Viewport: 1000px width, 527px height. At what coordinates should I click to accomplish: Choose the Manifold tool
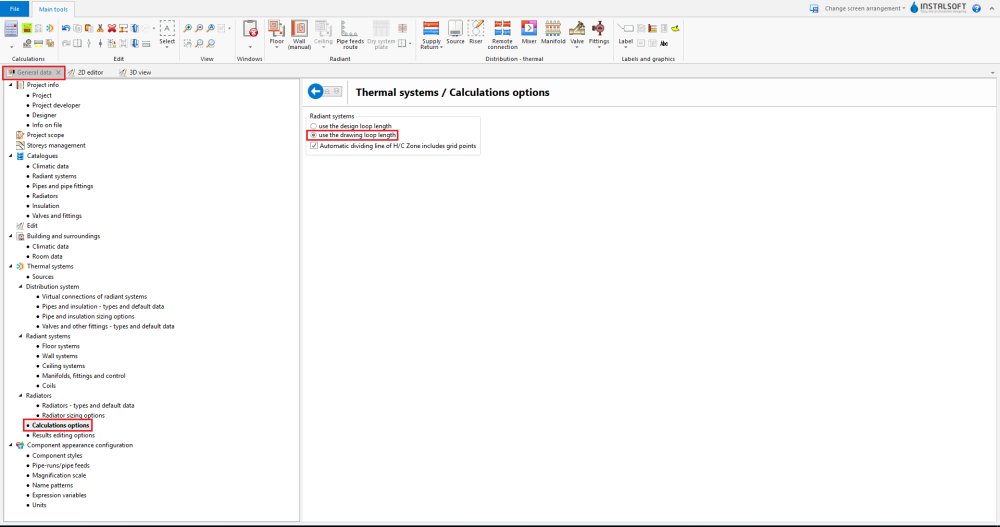click(x=553, y=30)
